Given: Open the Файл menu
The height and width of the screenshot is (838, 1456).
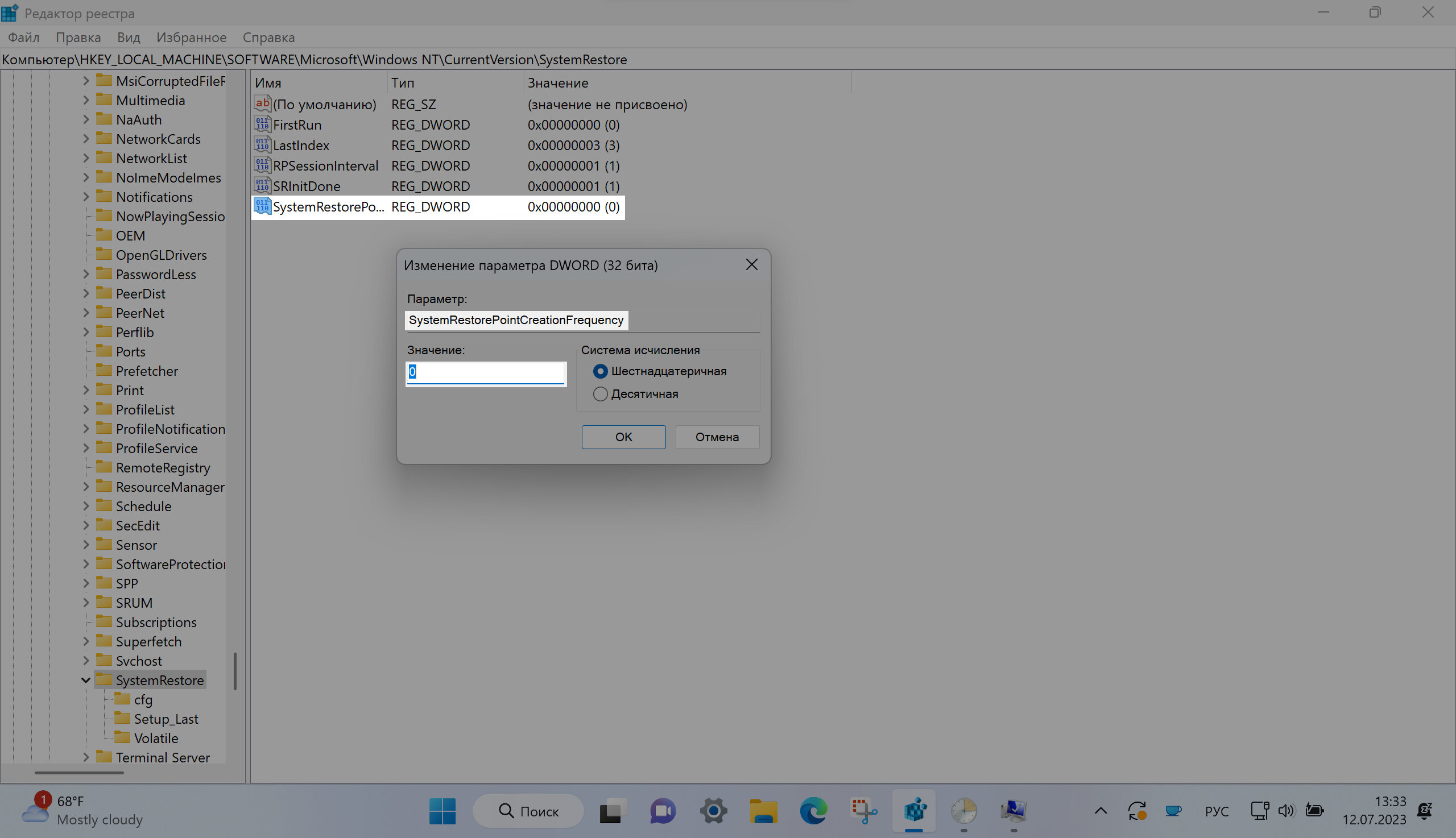Looking at the screenshot, I should click(24, 38).
